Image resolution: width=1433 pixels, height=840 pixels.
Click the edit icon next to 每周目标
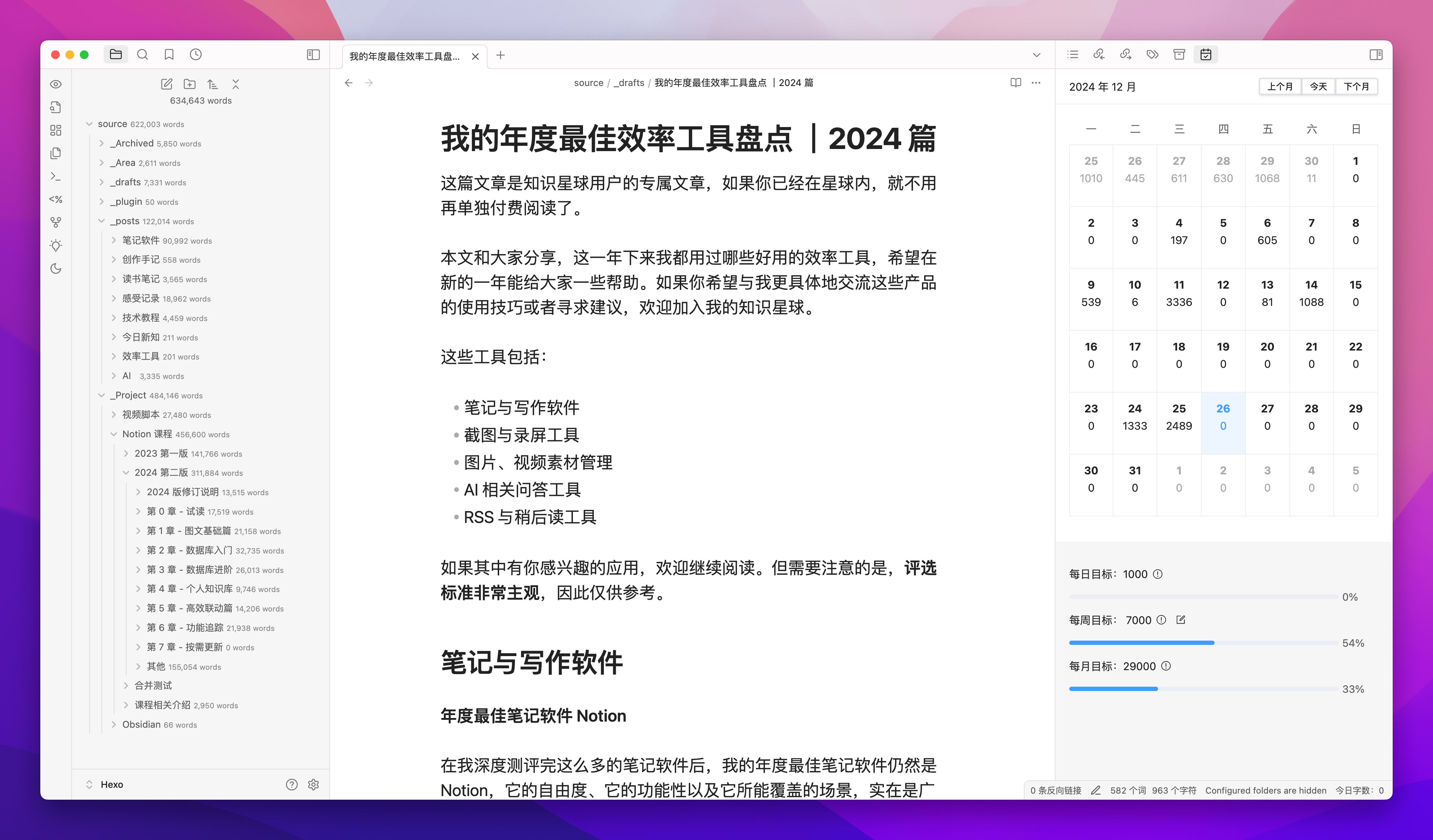[x=1181, y=620]
